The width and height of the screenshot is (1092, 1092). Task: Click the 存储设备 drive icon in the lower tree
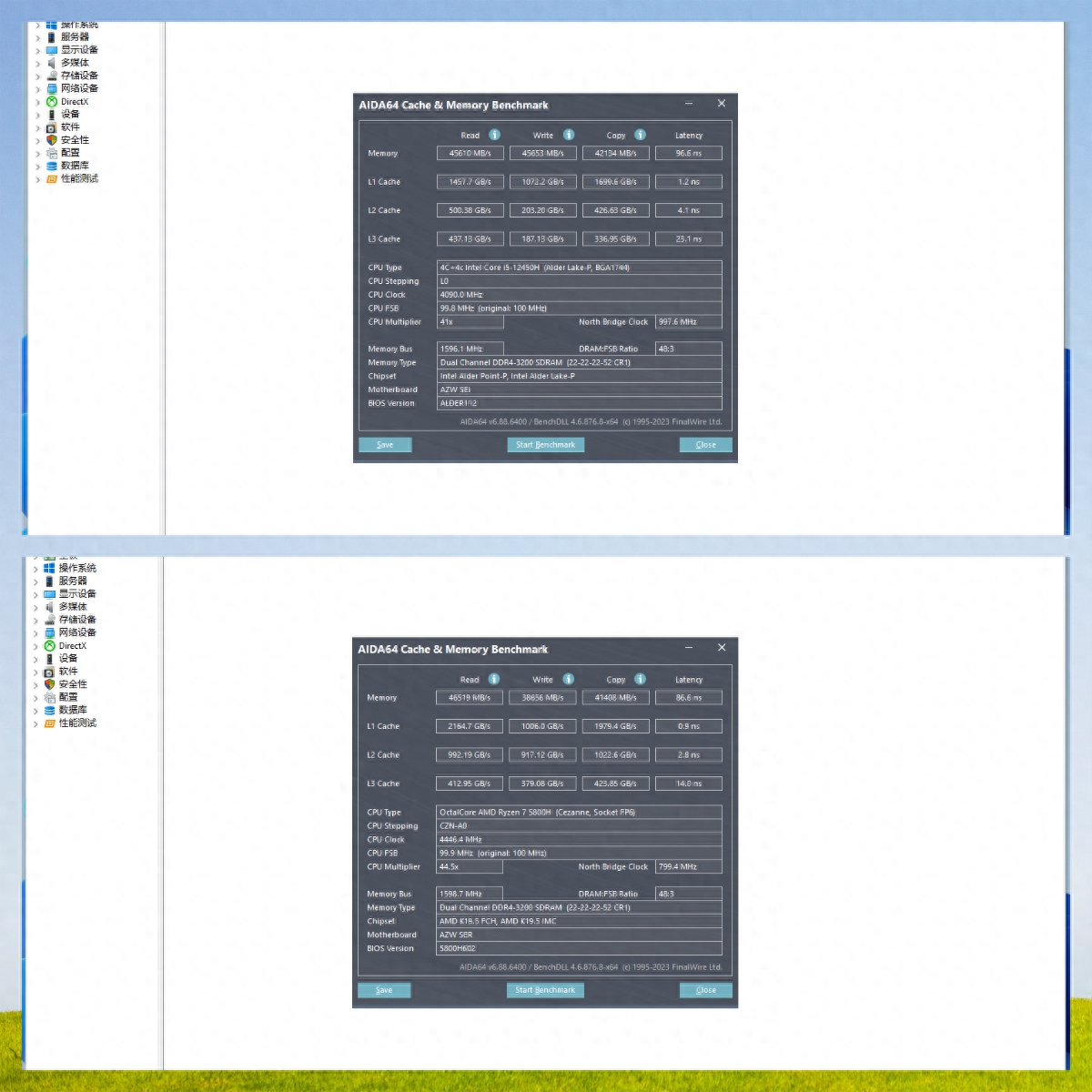tap(50, 620)
